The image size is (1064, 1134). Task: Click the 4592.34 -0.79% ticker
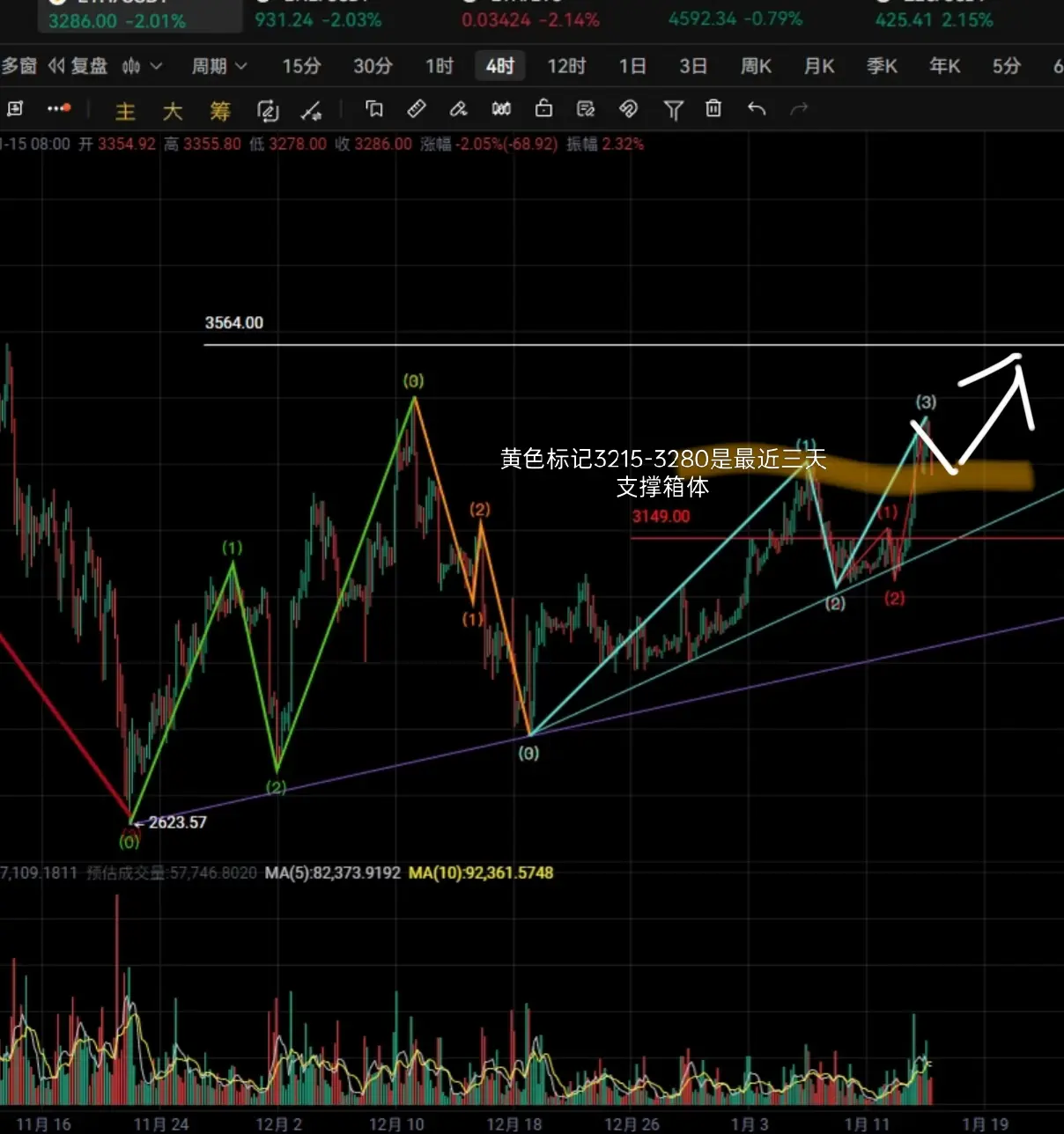[x=735, y=18]
